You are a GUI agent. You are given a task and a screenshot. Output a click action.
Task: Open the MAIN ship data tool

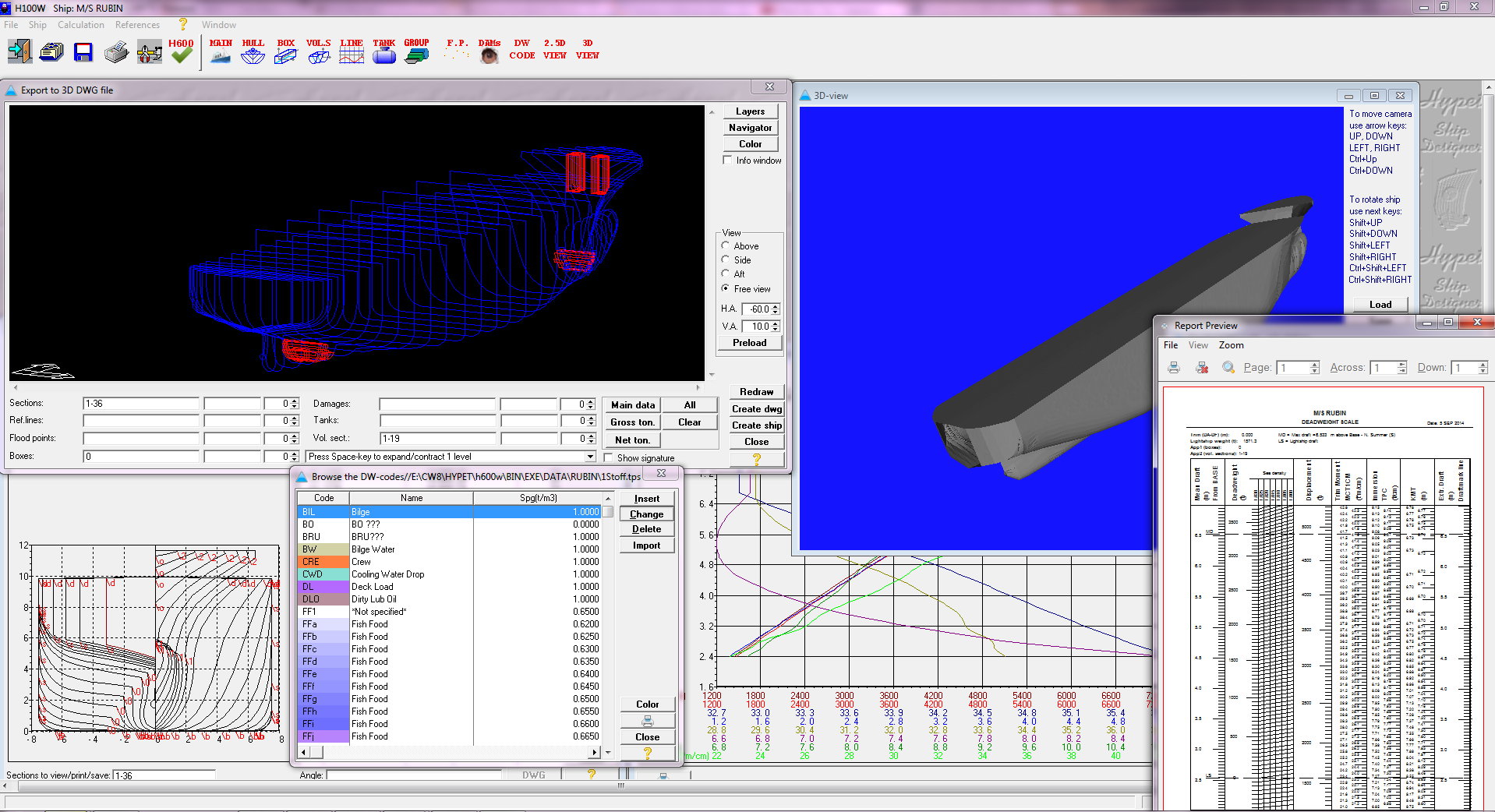221,51
